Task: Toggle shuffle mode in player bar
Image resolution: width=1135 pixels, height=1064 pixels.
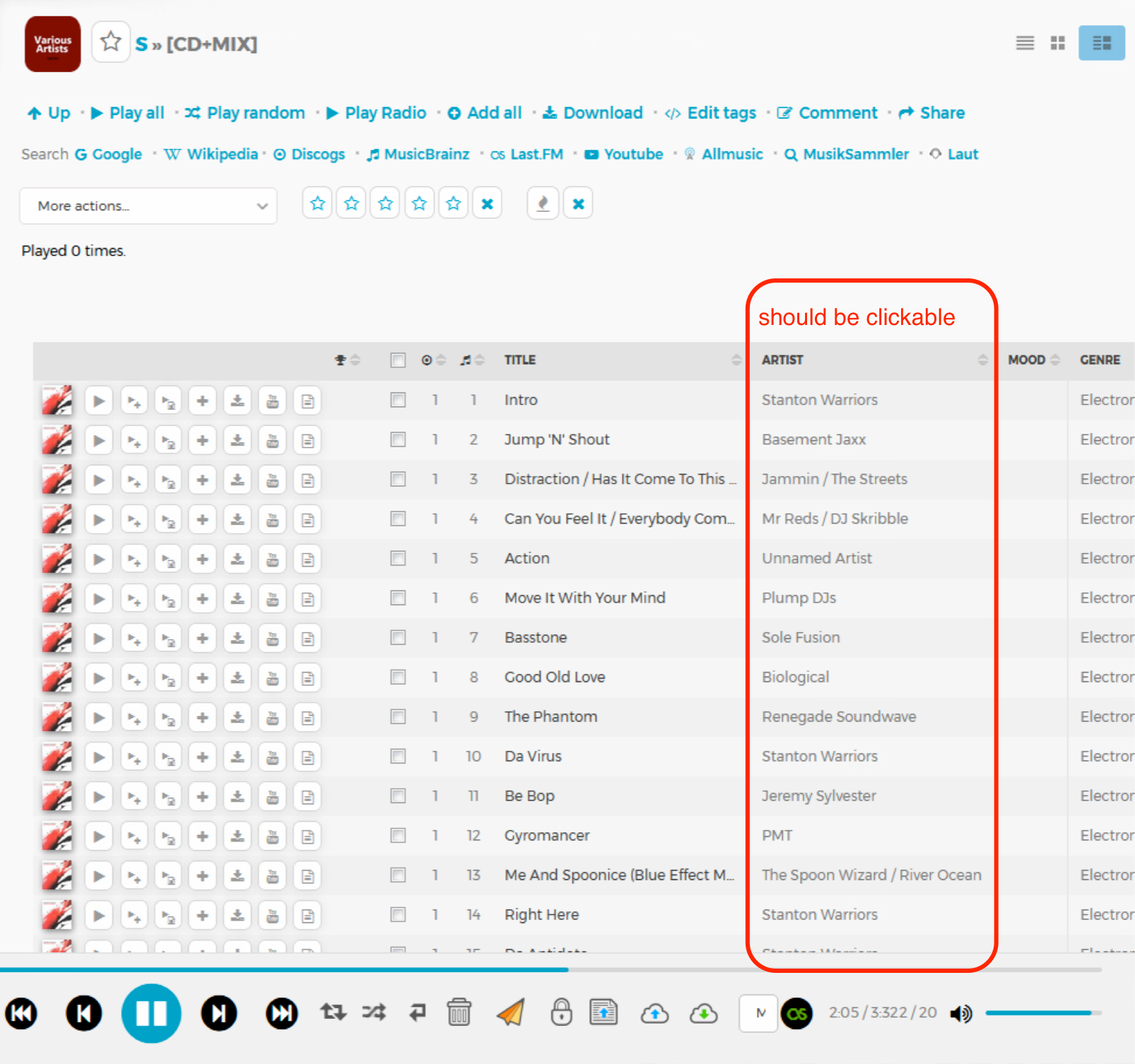Action: (374, 1012)
